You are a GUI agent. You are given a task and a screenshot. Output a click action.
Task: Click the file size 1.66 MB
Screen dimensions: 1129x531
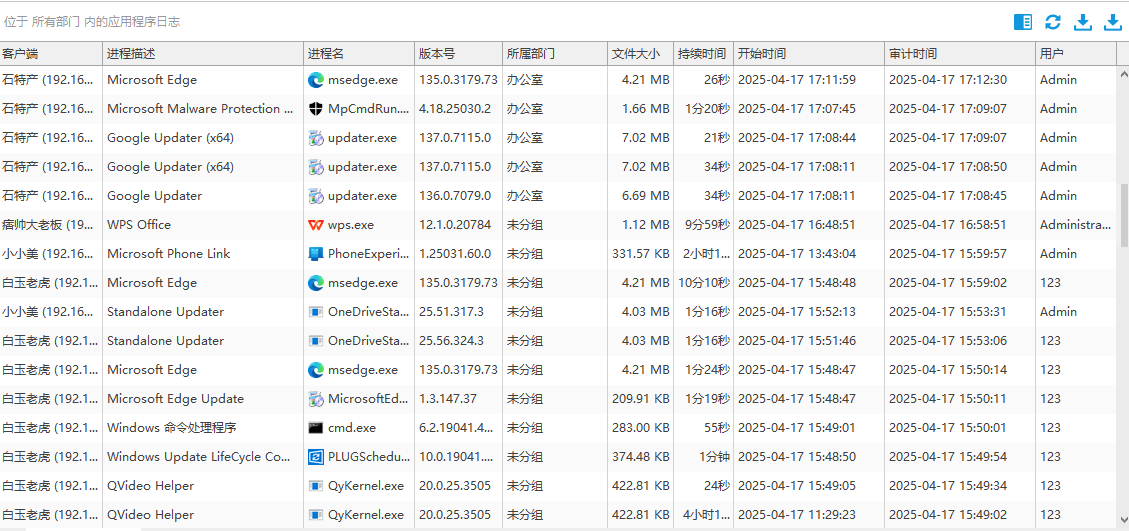click(646, 109)
